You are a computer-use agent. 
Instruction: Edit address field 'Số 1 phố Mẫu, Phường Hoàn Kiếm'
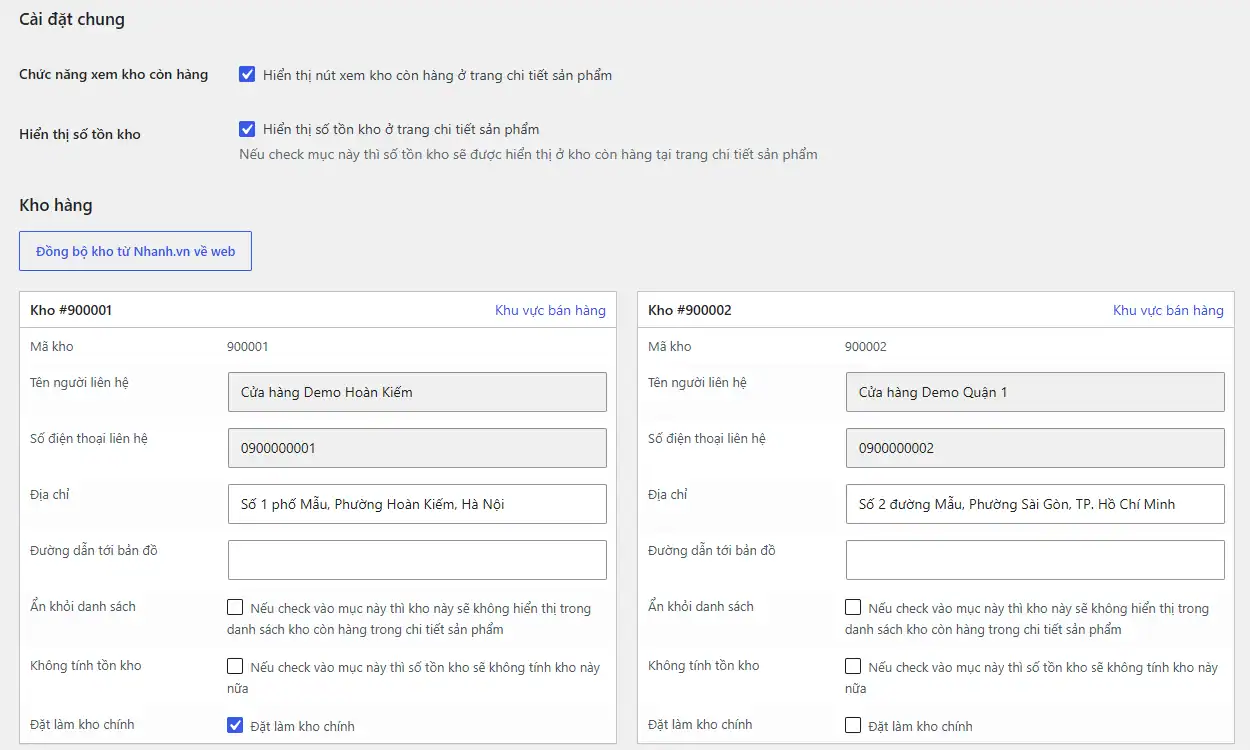click(417, 504)
